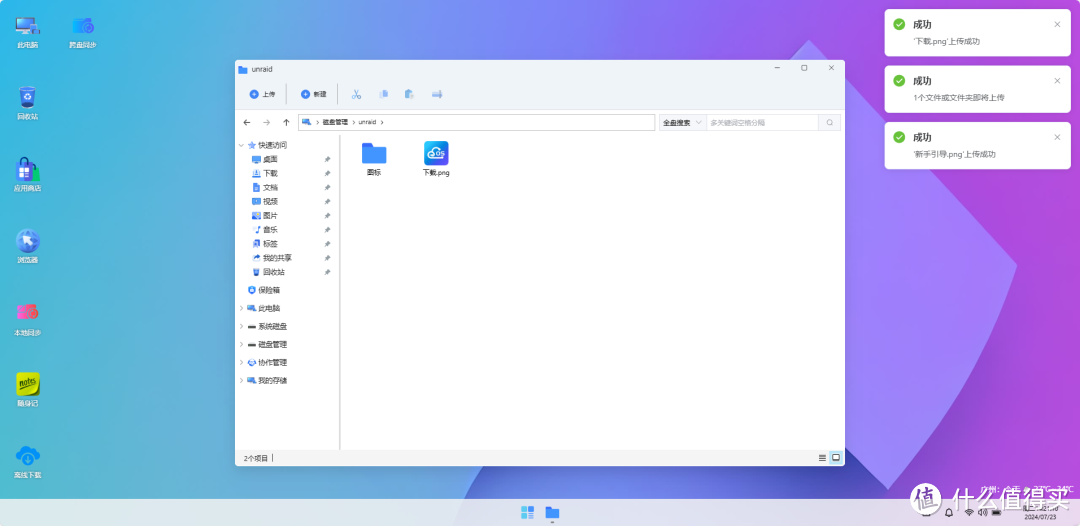Open 离线下载 on the desktop
Image resolution: width=1080 pixels, height=526 pixels.
tap(28, 461)
